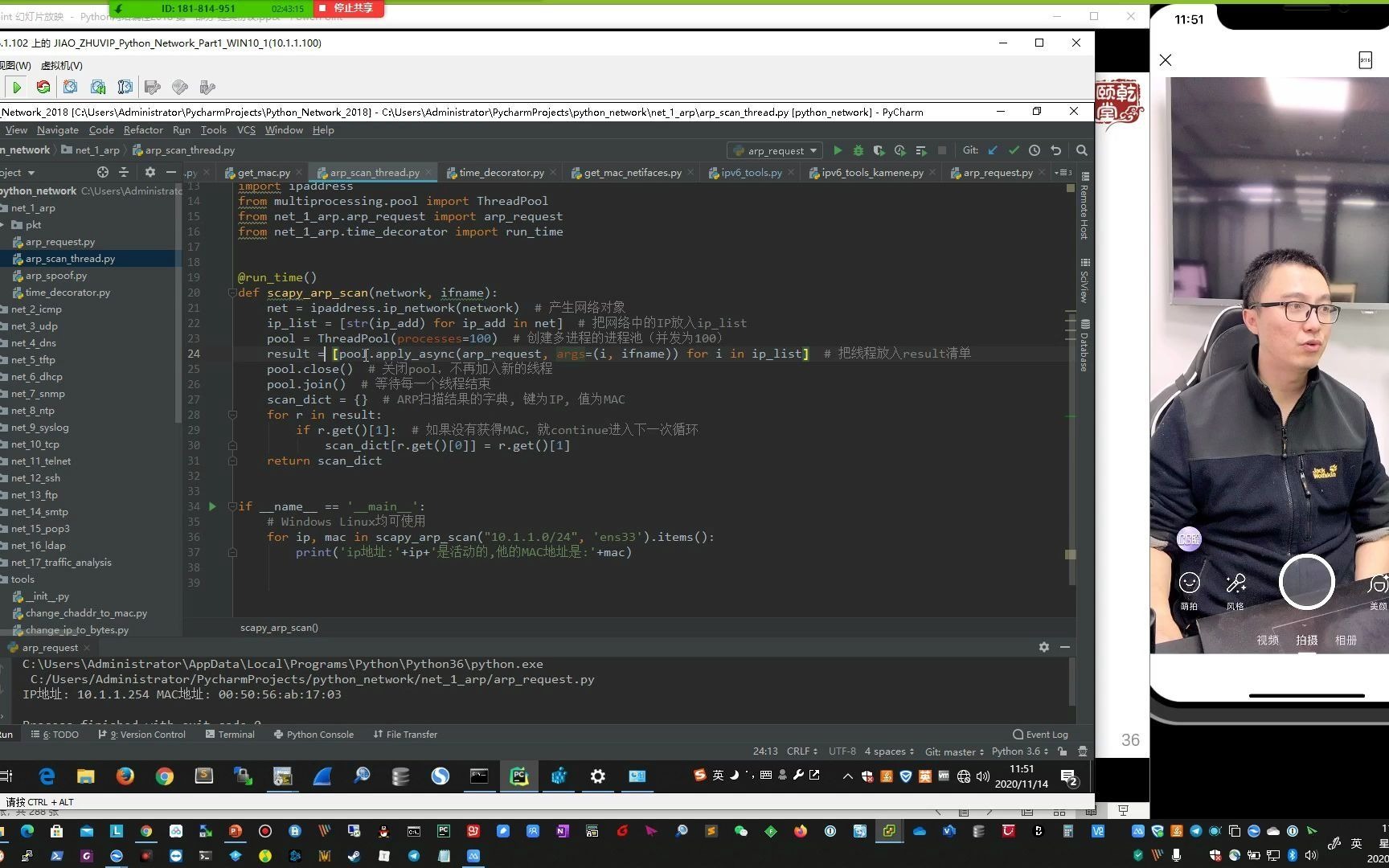Minimize the Run tool window

click(1065, 647)
